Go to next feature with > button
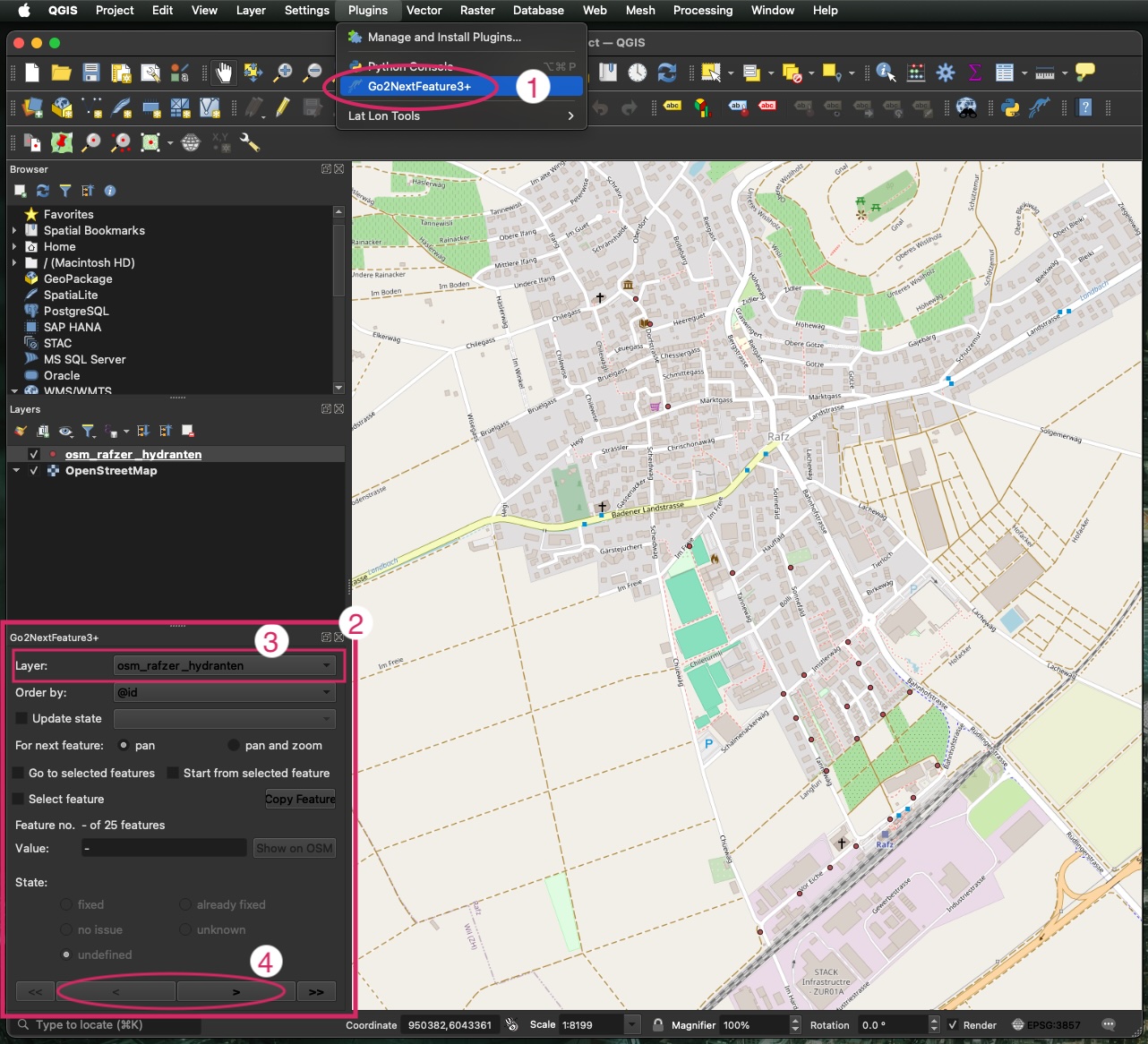 click(x=236, y=991)
